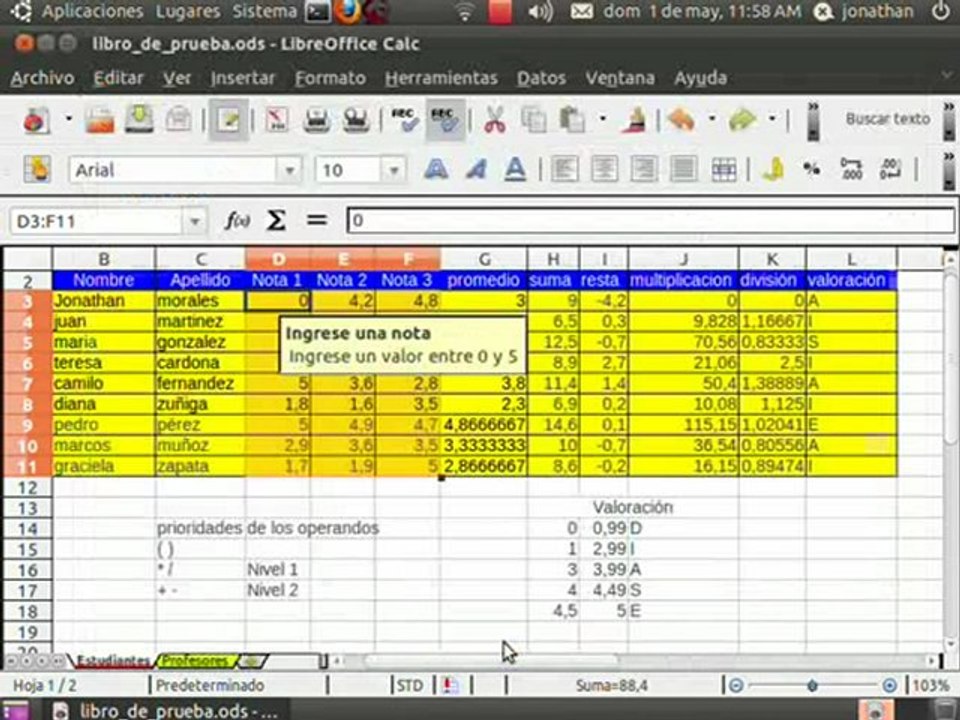The height and width of the screenshot is (720, 960).
Task: Create a new document with New icon
Action: point(37,120)
